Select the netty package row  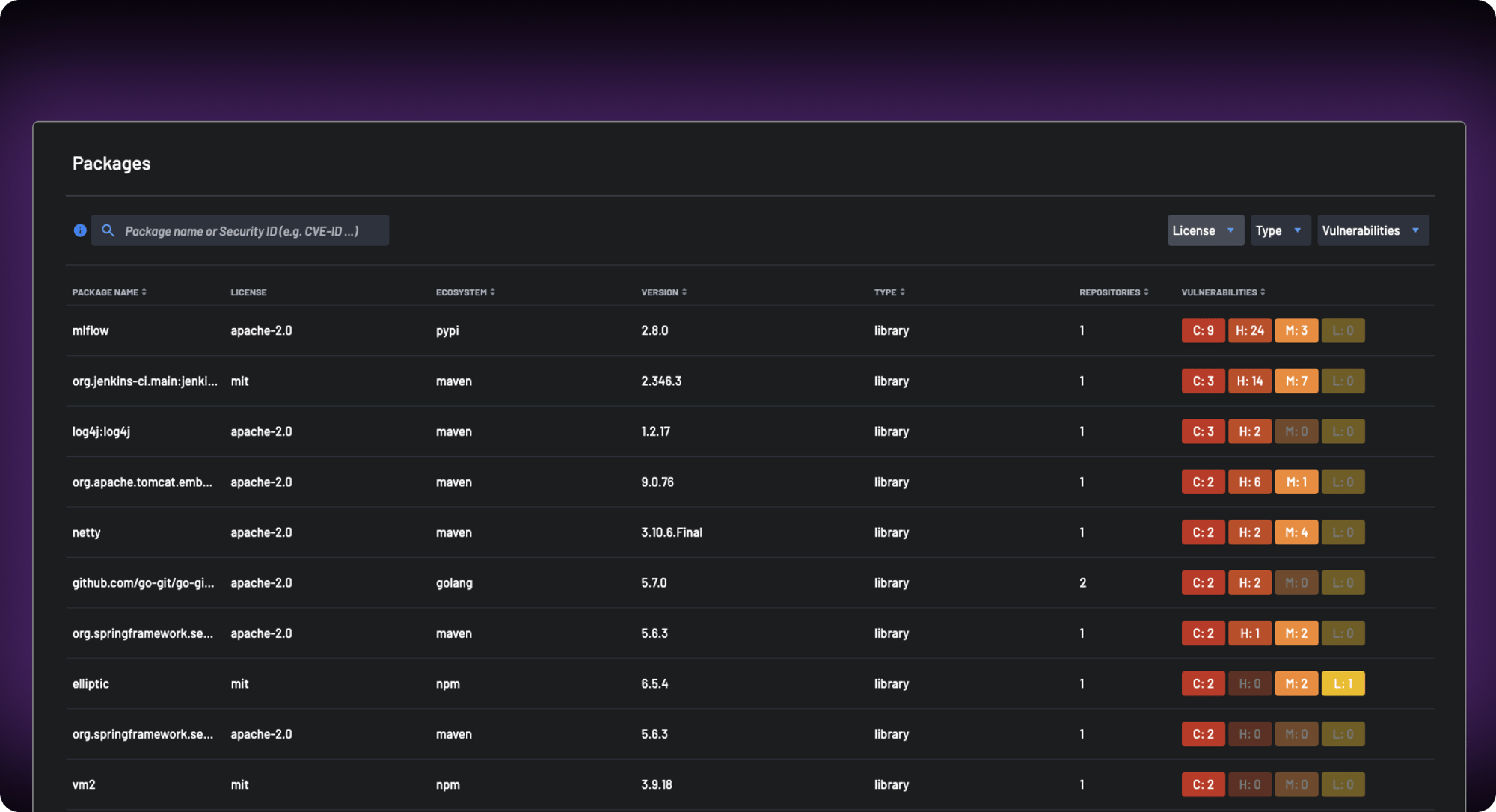(x=86, y=532)
